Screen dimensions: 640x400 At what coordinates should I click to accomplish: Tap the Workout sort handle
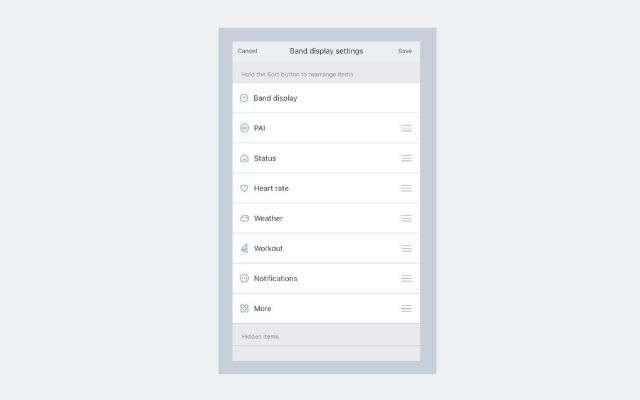[406, 248]
